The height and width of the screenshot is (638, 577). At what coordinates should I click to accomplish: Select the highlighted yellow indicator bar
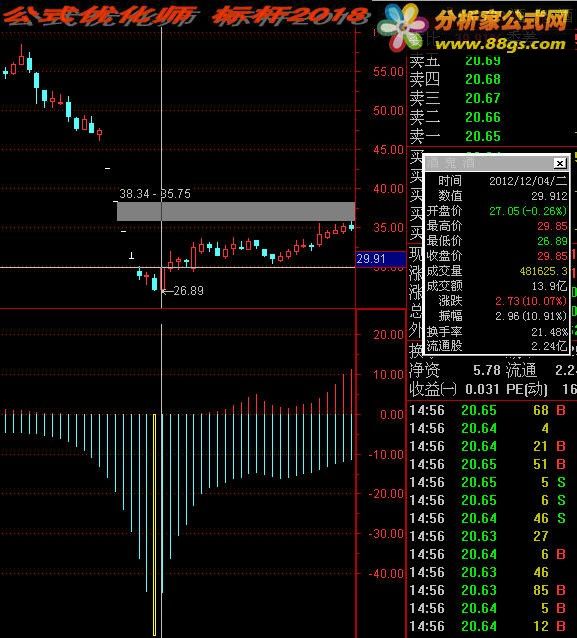[155, 525]
